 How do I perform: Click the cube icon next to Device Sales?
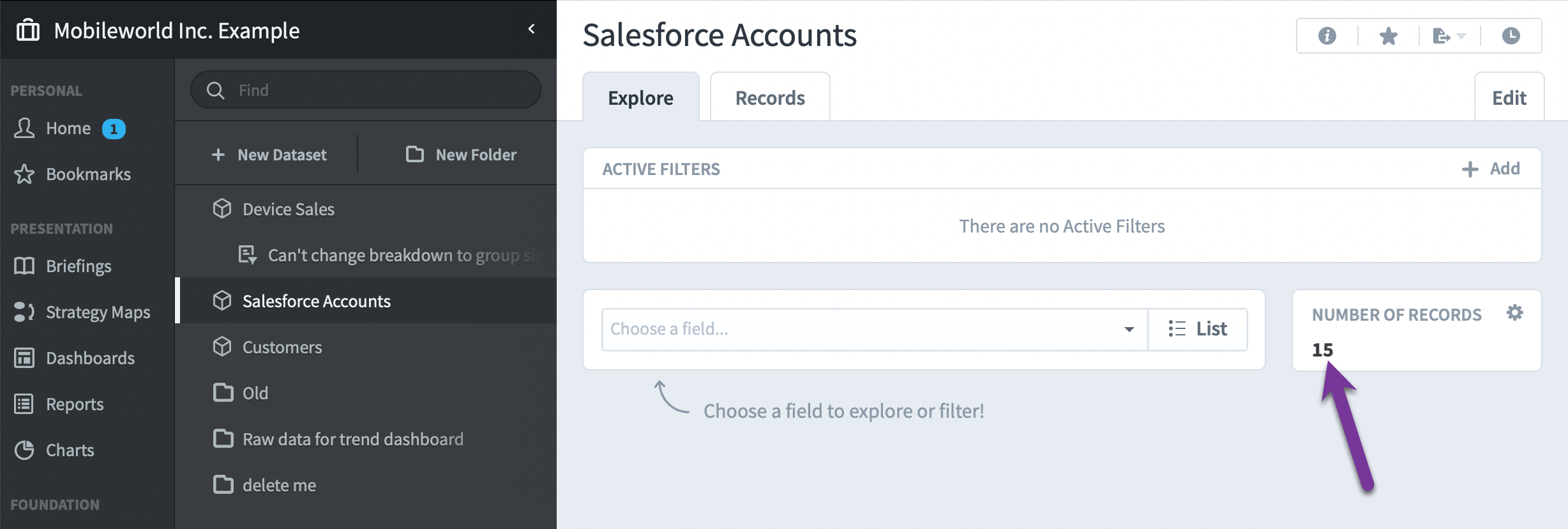[222, 208]
